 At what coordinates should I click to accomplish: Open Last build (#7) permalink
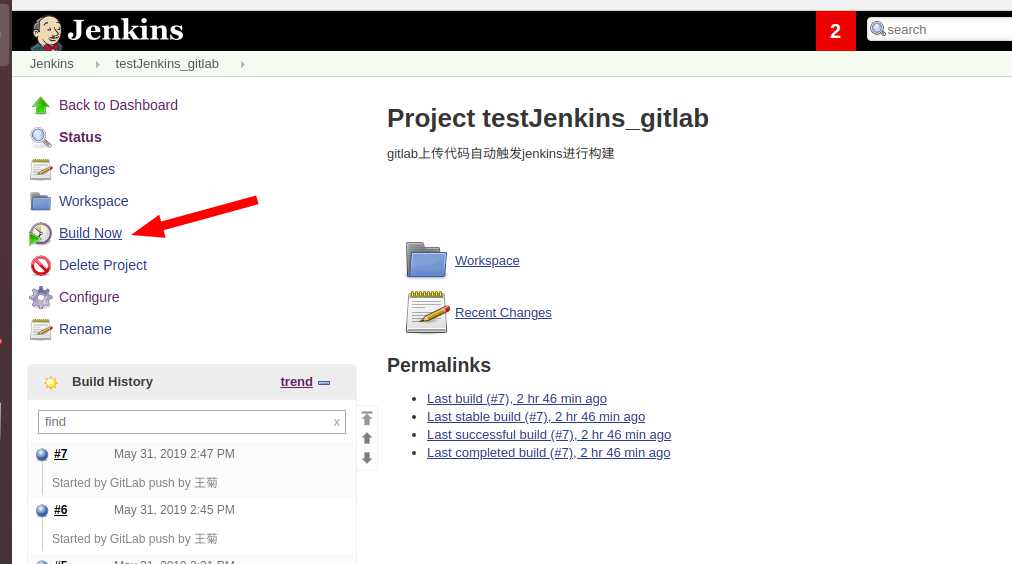(517, 399)
